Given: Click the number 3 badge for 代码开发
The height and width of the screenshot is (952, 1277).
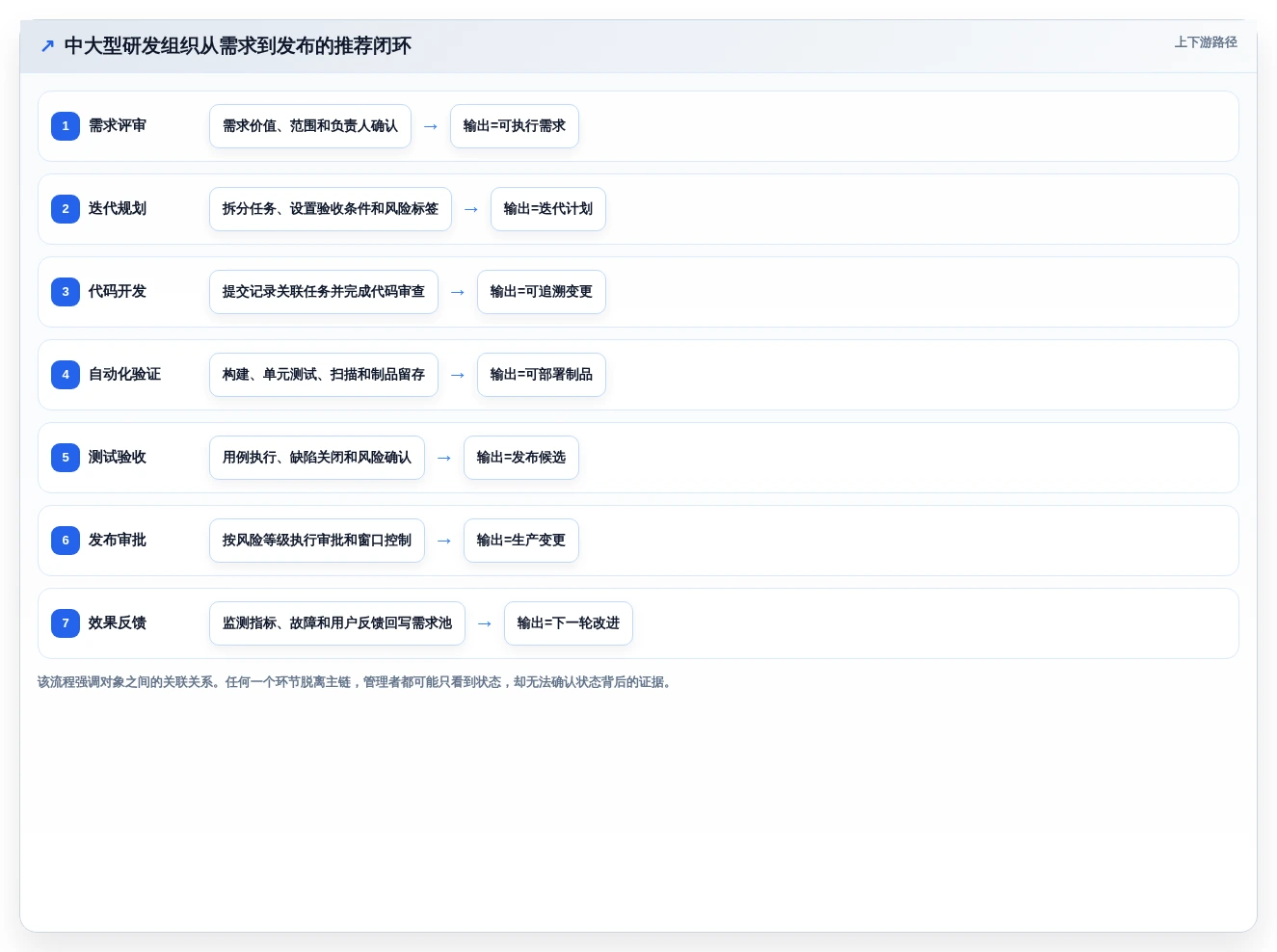Looking at the screenshot, I should 66,292.
